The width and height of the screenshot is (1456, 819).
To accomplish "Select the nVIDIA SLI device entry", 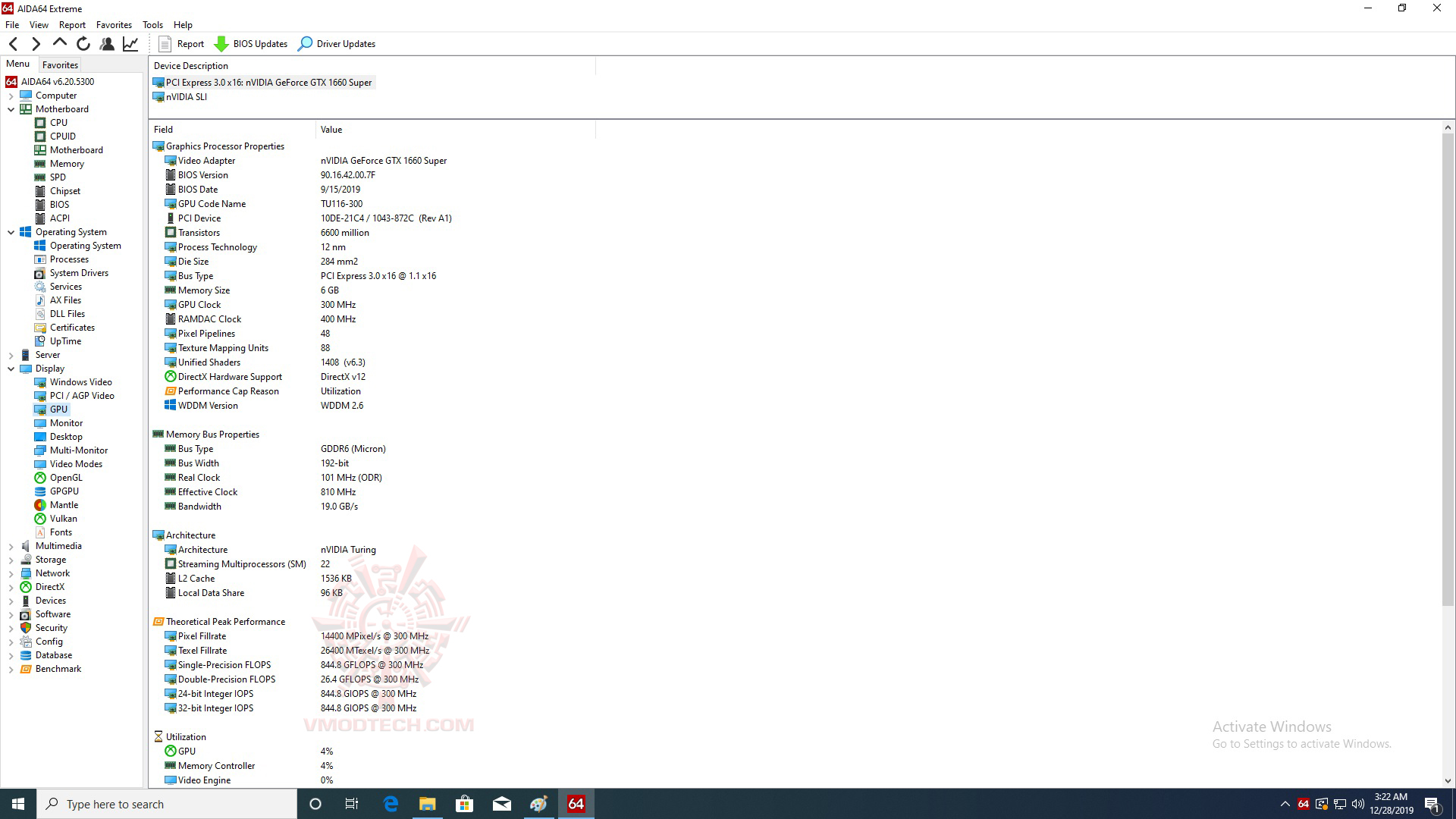I will [186, 97].
